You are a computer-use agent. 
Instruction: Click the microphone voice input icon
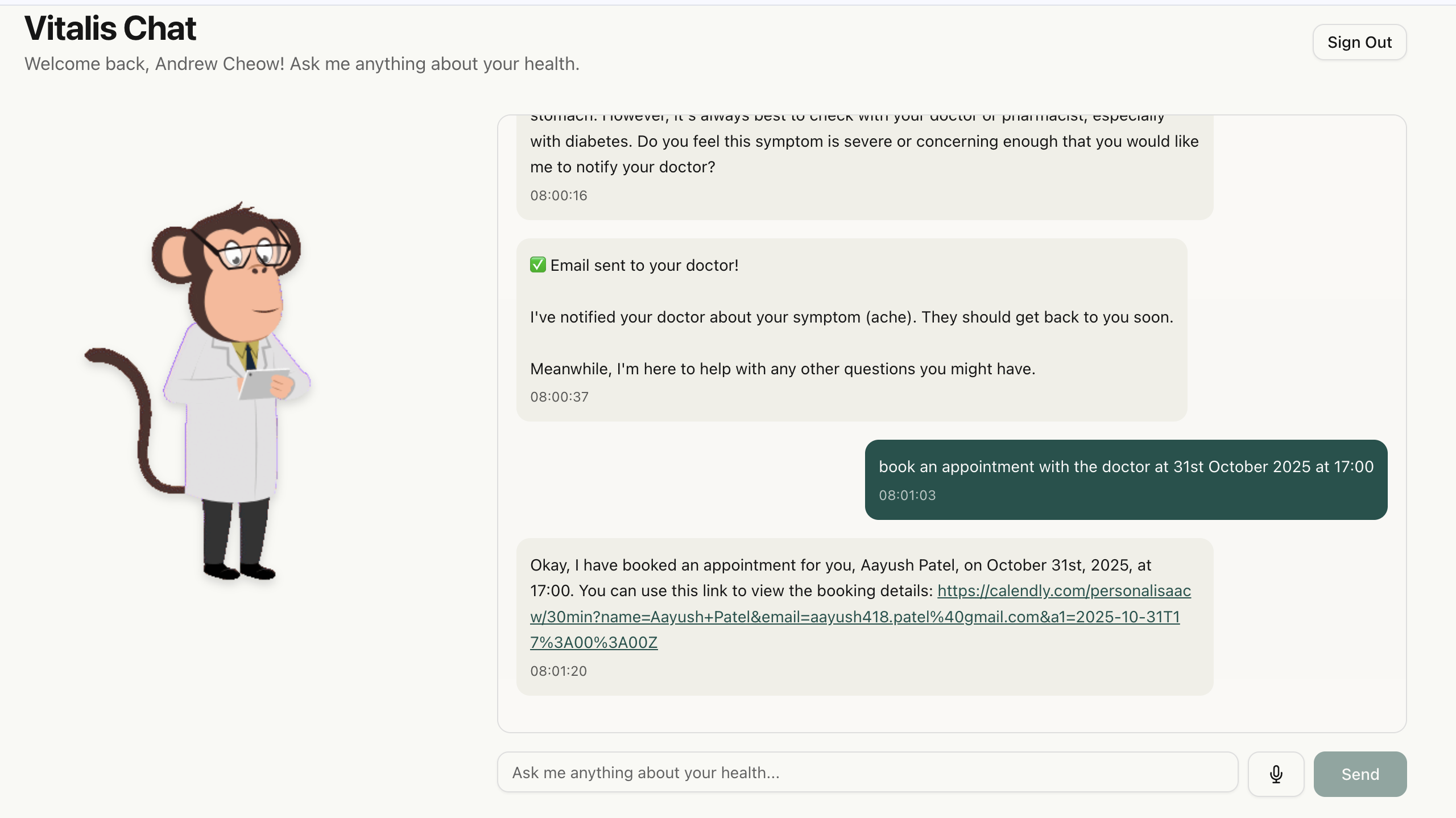click(x=1276, y=774)
